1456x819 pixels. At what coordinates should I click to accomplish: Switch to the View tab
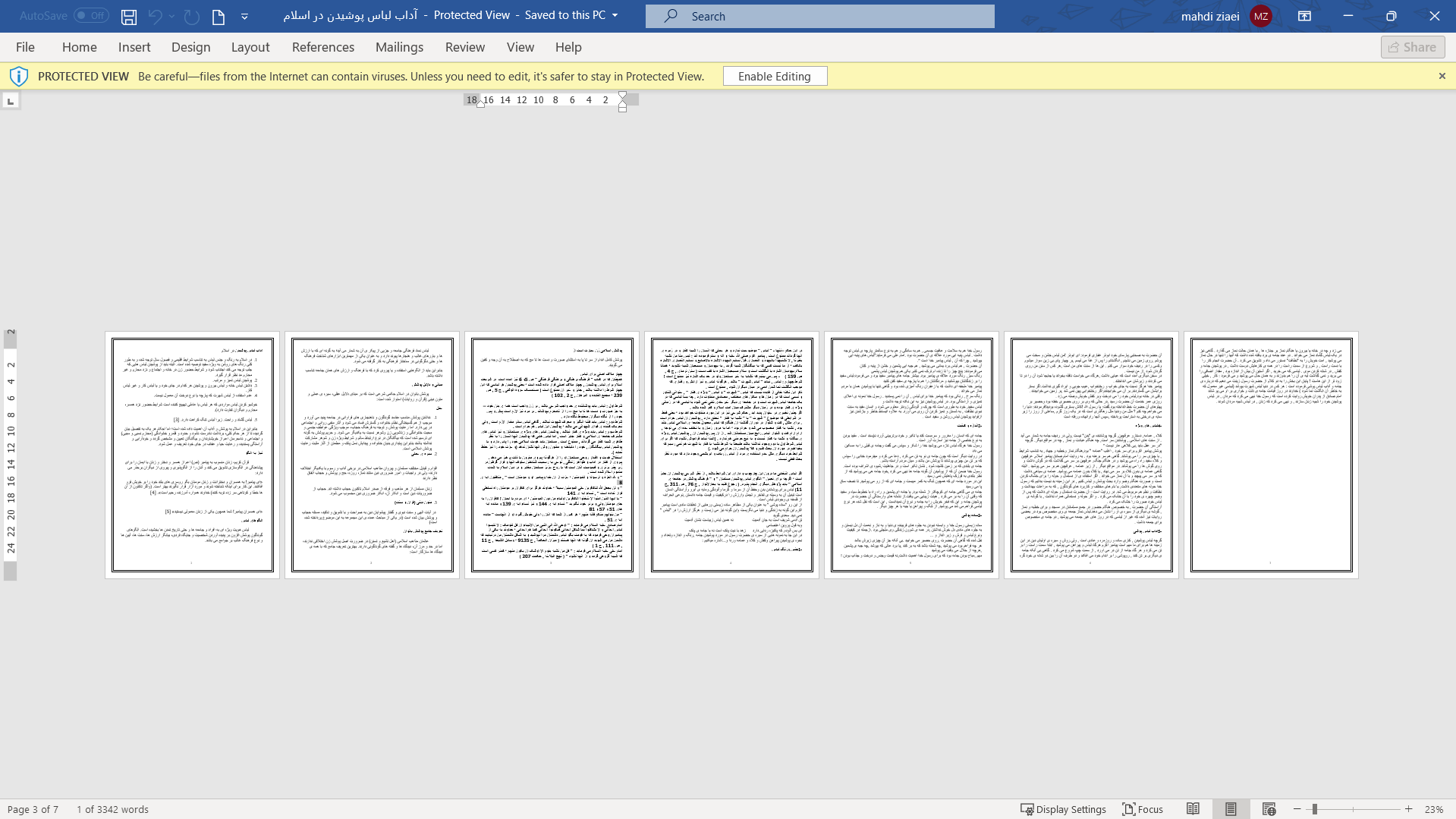520,47
